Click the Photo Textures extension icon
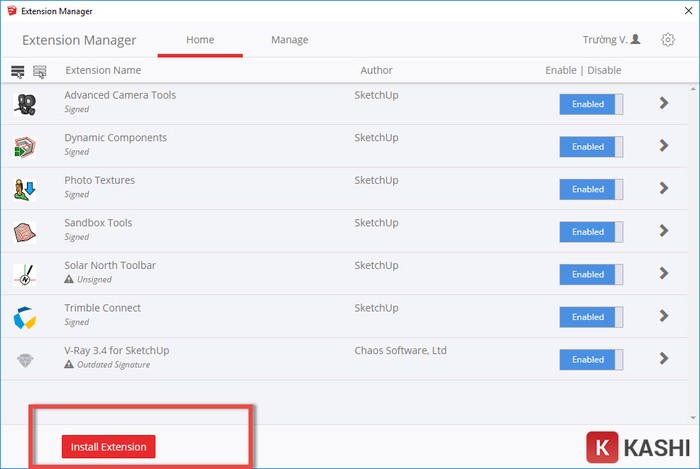This screenshot has height=469, width=700. 25,190
